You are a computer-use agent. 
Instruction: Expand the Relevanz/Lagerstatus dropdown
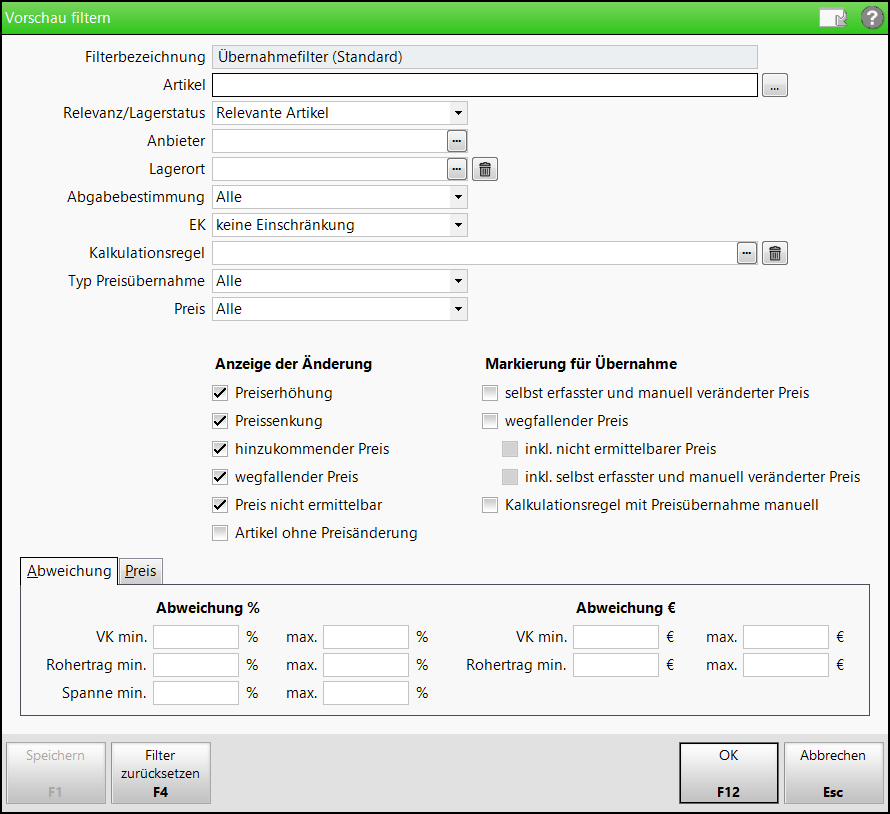tap(457, 113)
